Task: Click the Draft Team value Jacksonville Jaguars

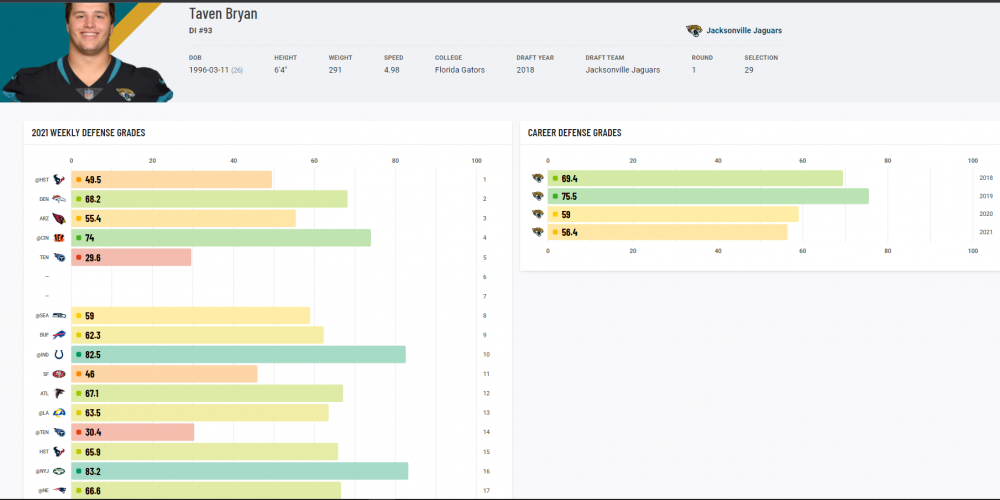Action: (623, 70)
